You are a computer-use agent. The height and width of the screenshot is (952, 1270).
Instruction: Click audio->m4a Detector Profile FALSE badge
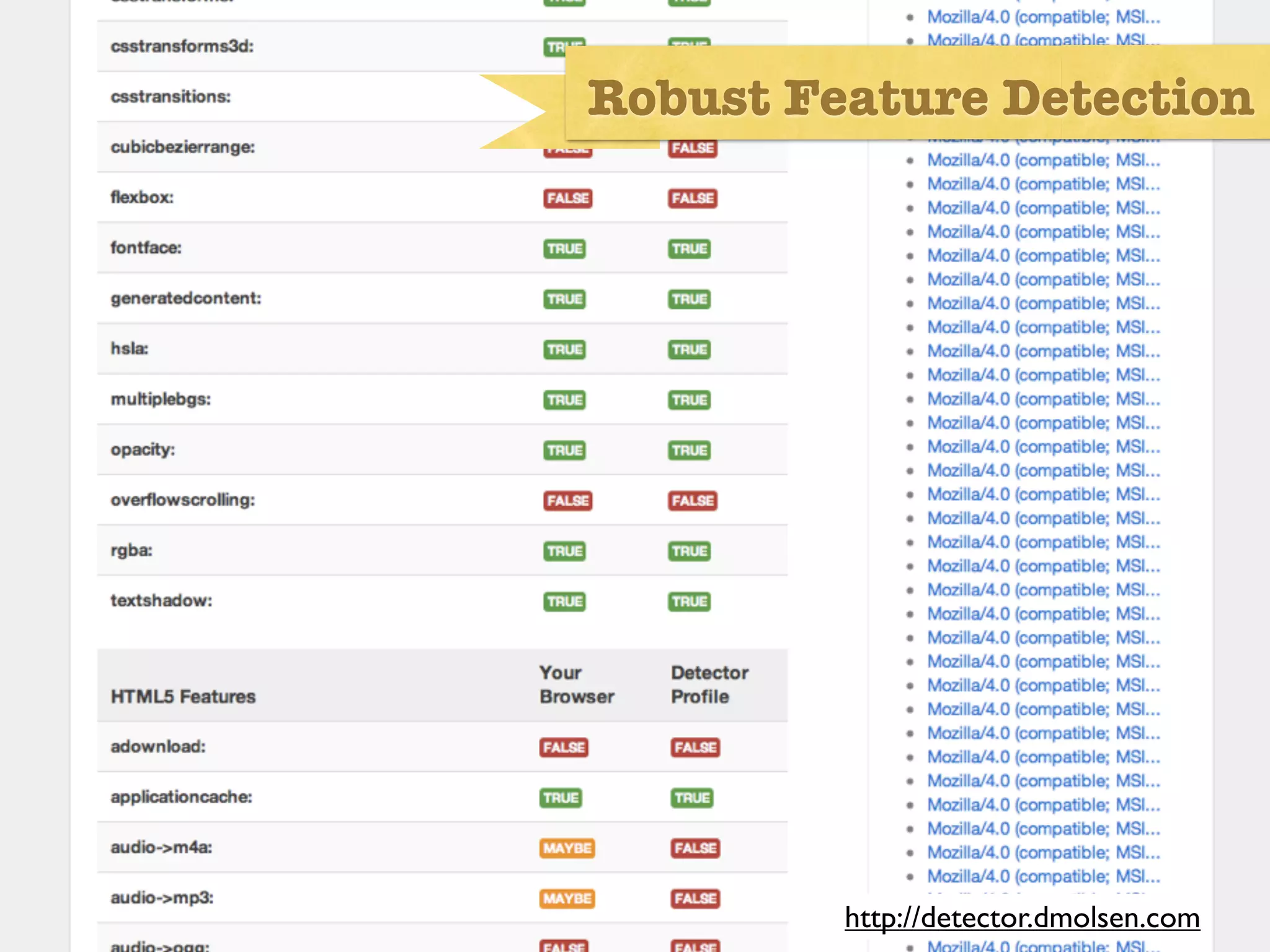pyautogui.click(x=695, y=848)
